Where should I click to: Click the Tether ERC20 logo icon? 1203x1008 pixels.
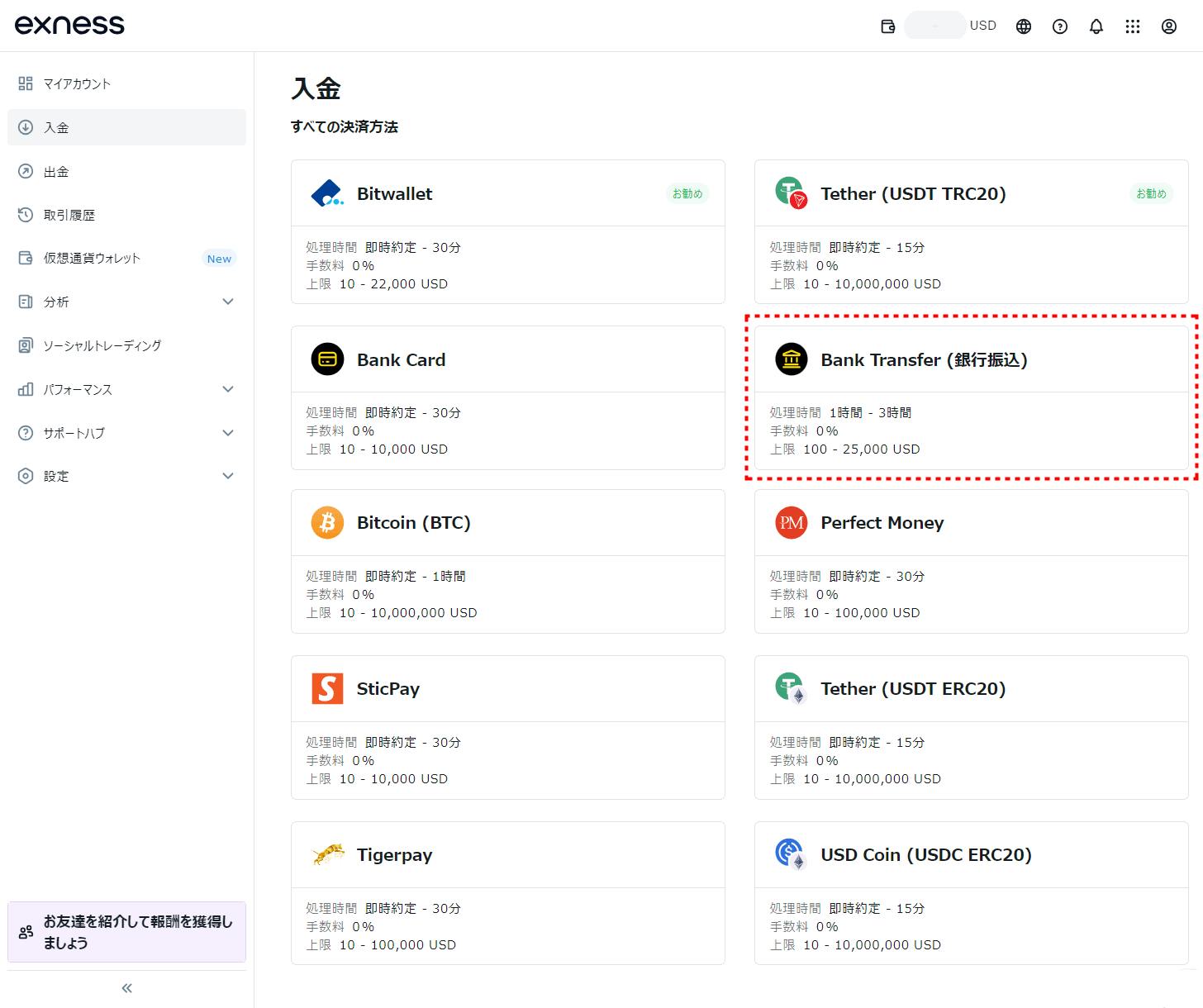click(x=792, y=688)
